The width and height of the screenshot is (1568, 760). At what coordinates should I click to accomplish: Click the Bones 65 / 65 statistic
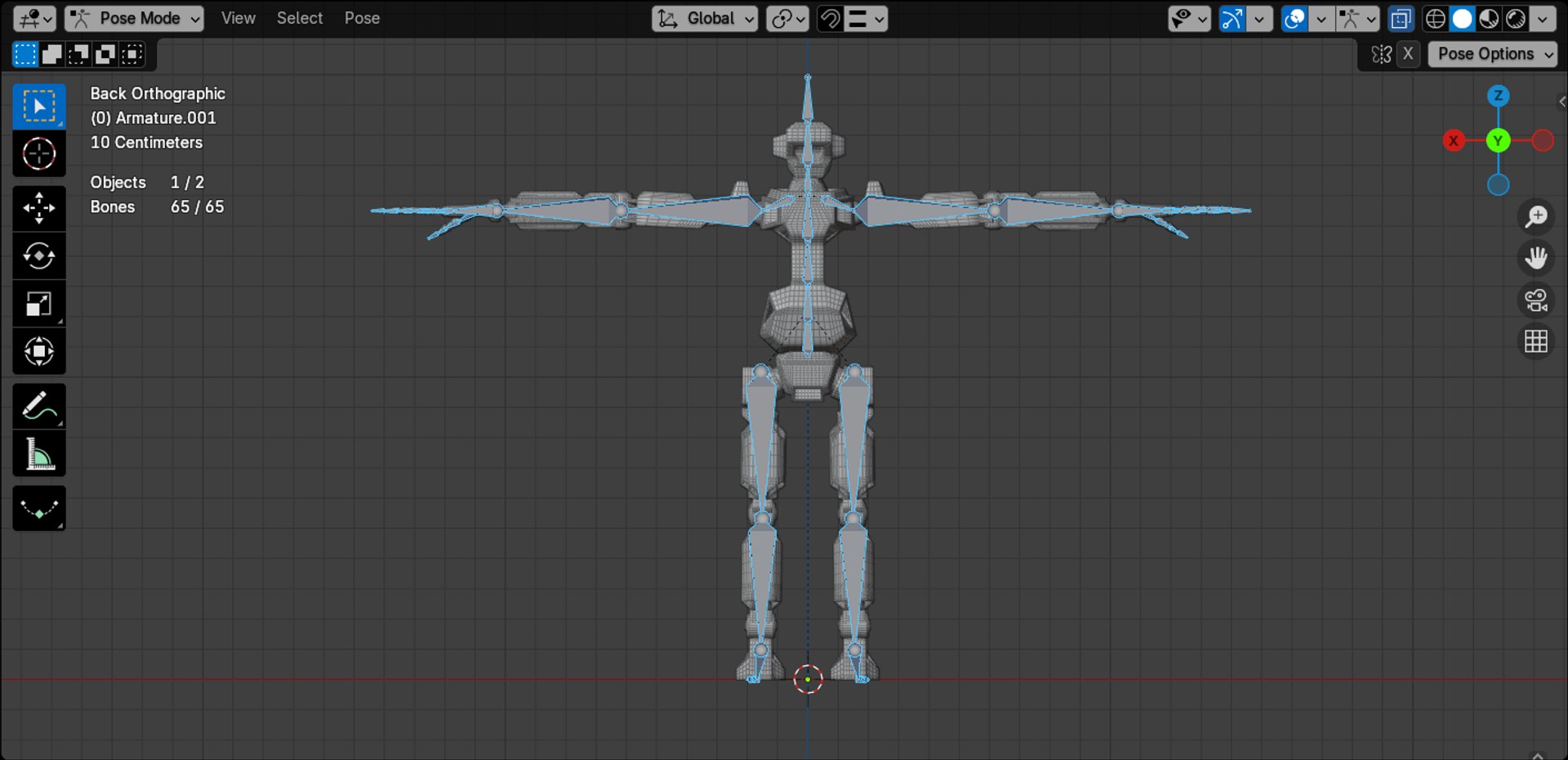pos(157,207)
